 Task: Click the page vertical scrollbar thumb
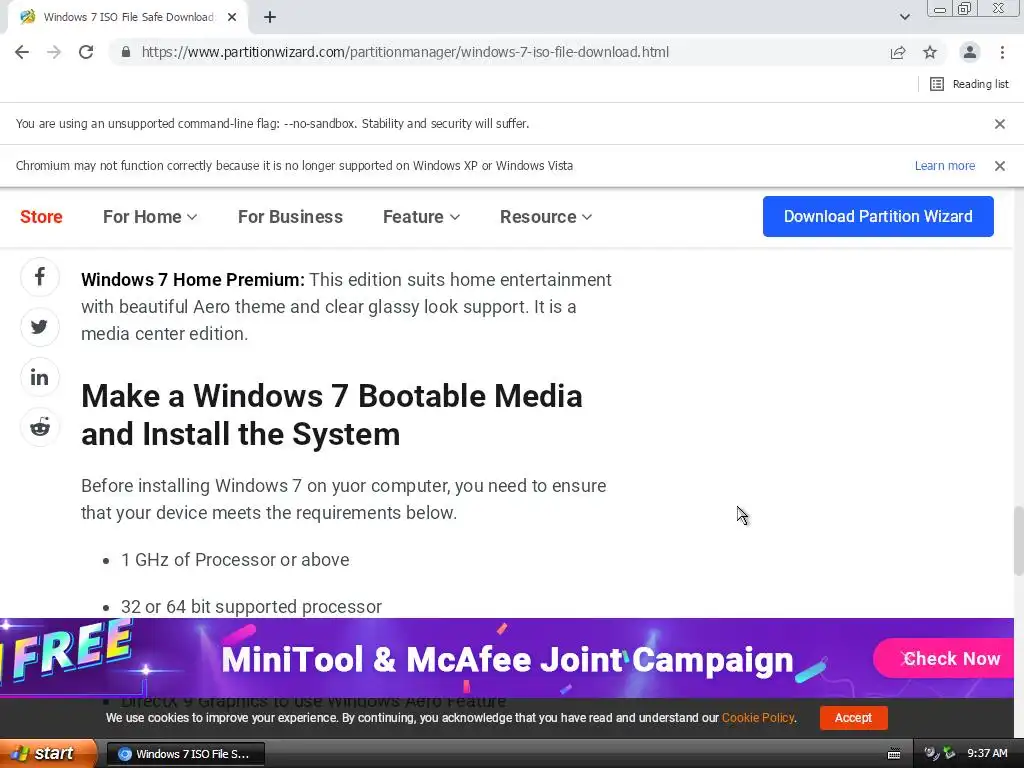[x=1018, y=541]
